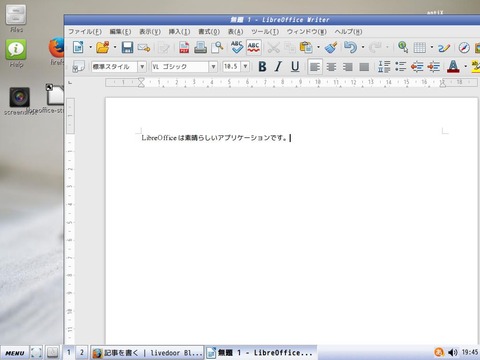Open the ツール(T) menu
Screen dimensions: 480x360
[265, 32]
